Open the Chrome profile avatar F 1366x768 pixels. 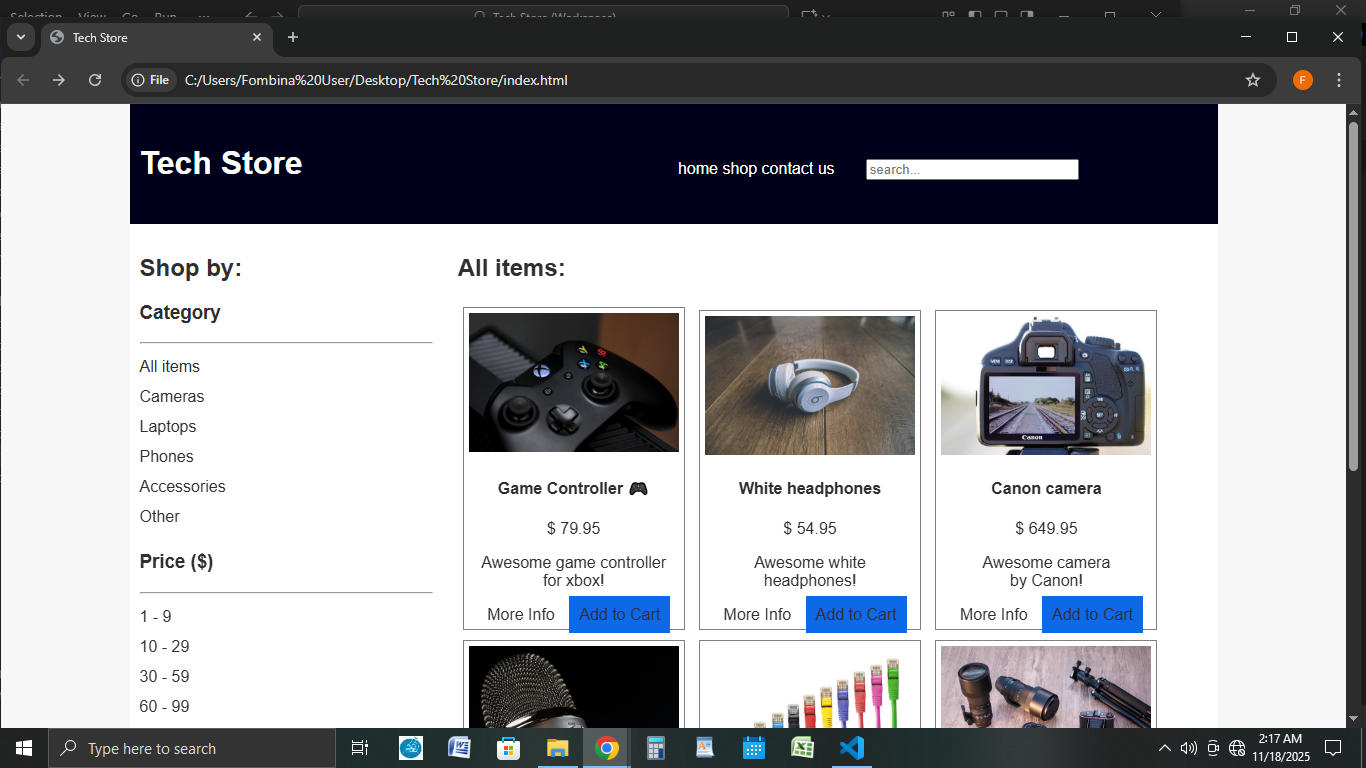(1302, 80)
